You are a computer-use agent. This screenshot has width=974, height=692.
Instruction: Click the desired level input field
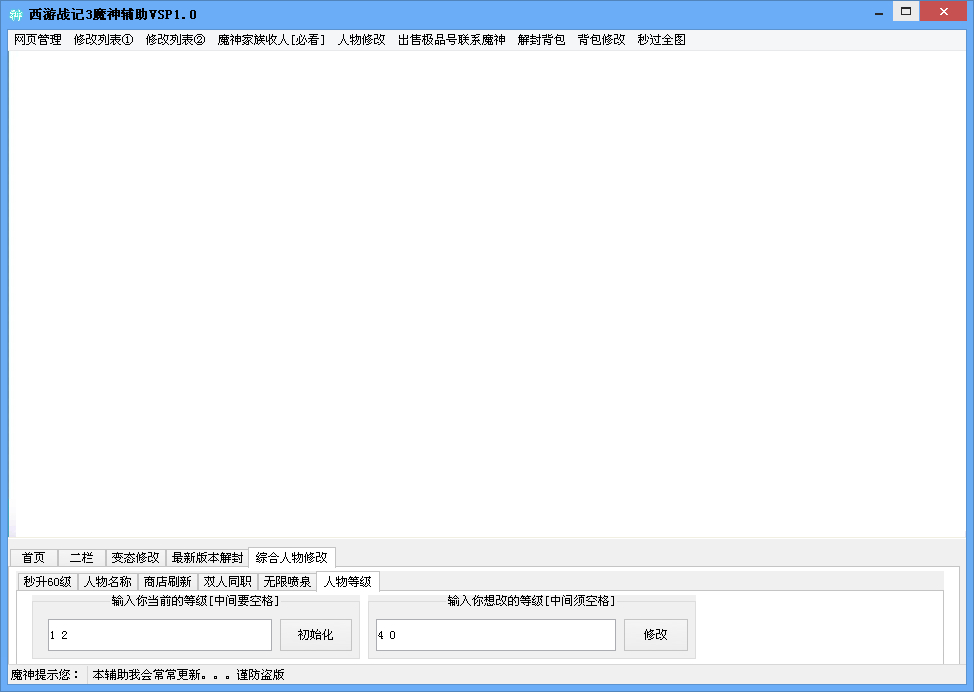tap(496, 635)
